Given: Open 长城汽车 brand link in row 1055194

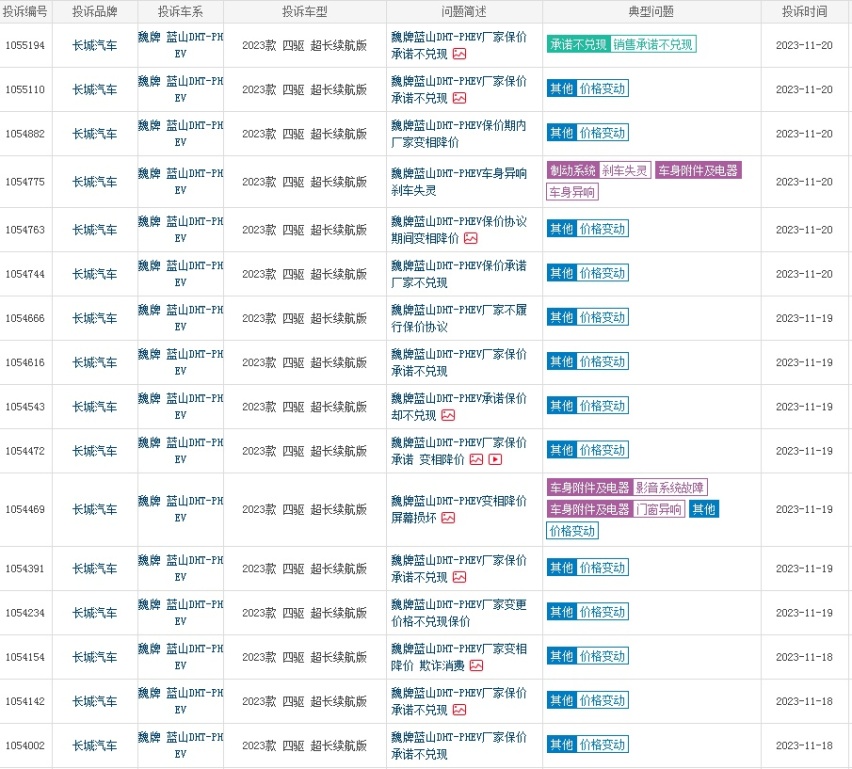Looking at the screenshot, I should pyautogui.click(x=95, y=46).
